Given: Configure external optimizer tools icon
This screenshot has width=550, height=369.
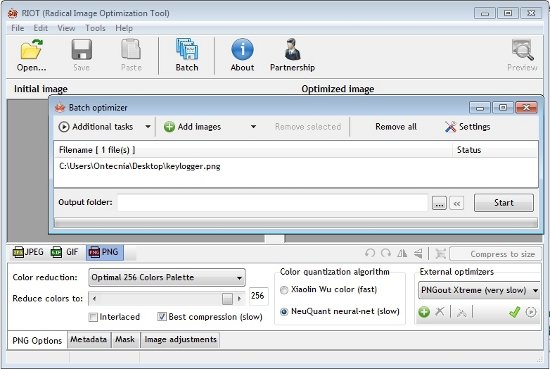Looking at the screenshot, I should tap(462, 312).
